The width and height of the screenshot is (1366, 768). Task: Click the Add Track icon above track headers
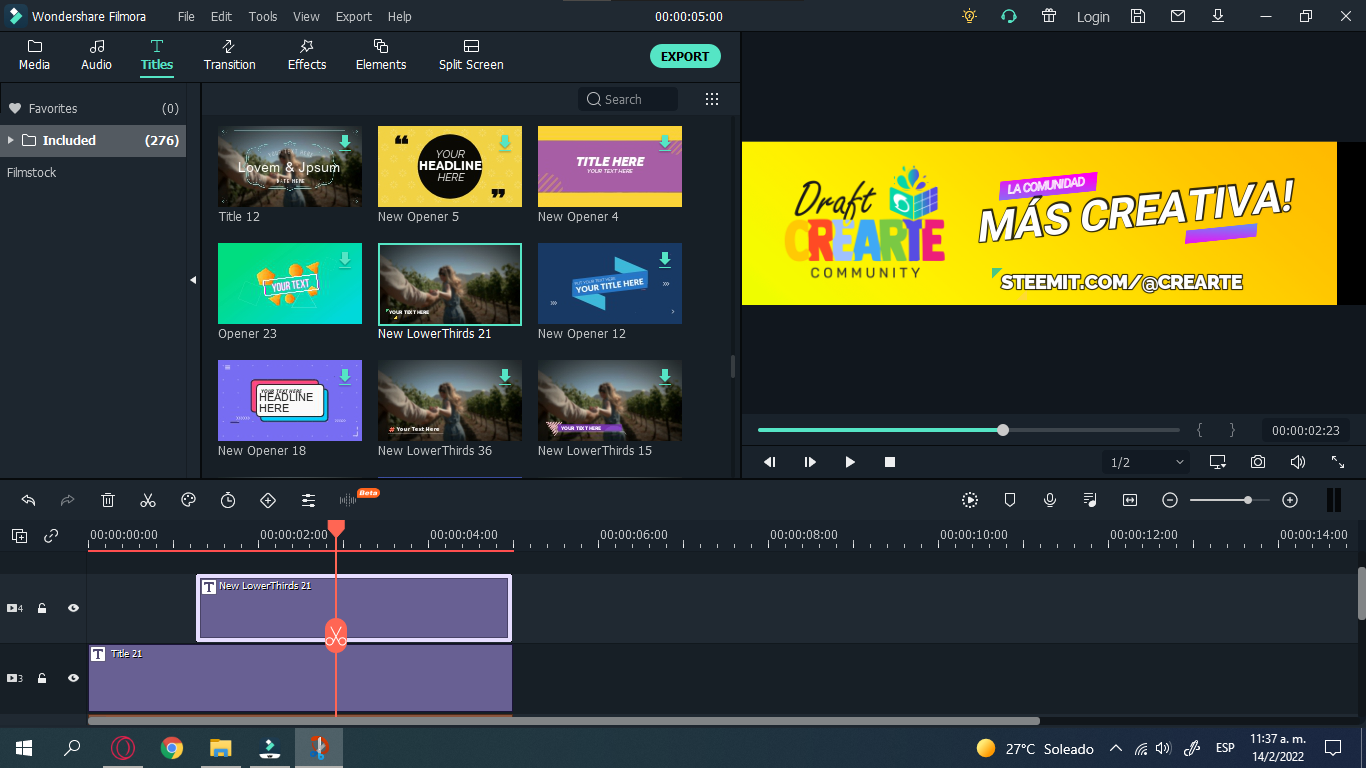tap(19, 536)
